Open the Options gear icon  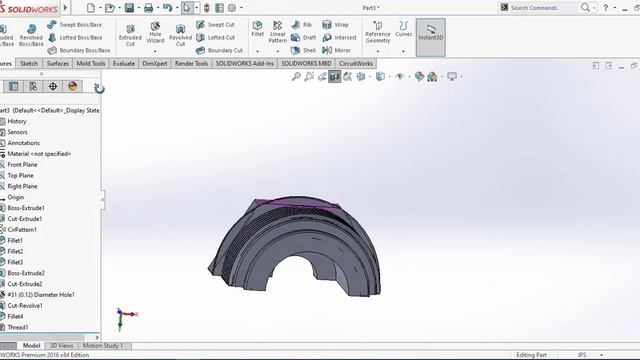point(232,8)
